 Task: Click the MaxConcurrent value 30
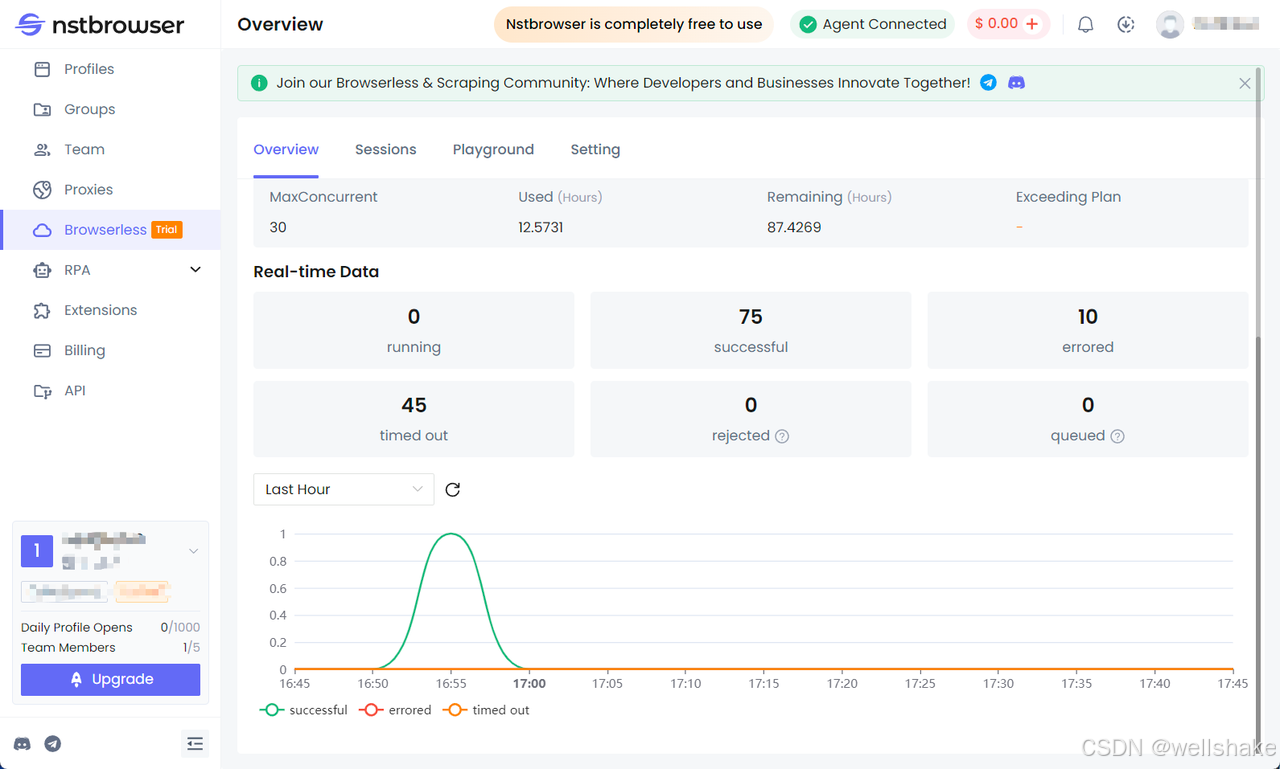278,227
